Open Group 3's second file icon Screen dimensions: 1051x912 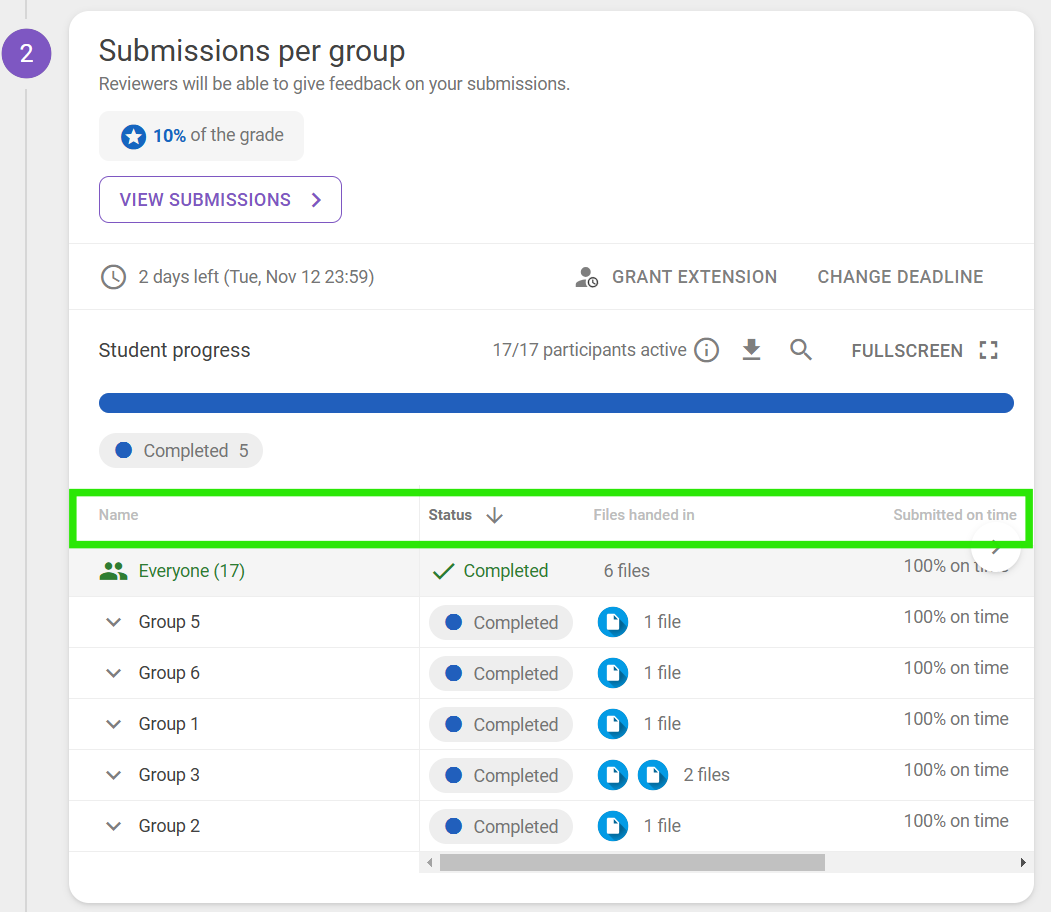(652, 775)
